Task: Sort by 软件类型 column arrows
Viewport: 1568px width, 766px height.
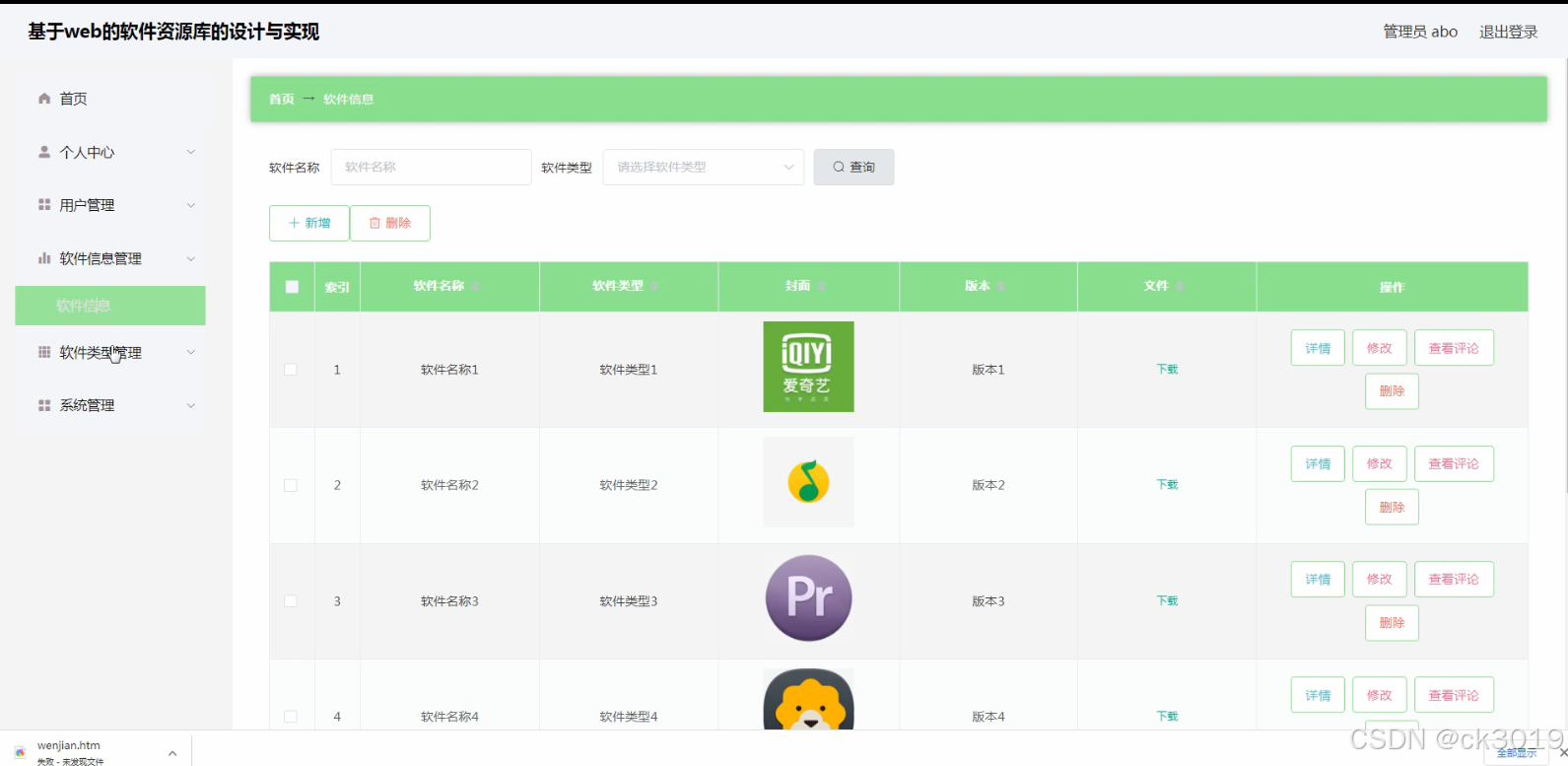Action: (653, 286)
